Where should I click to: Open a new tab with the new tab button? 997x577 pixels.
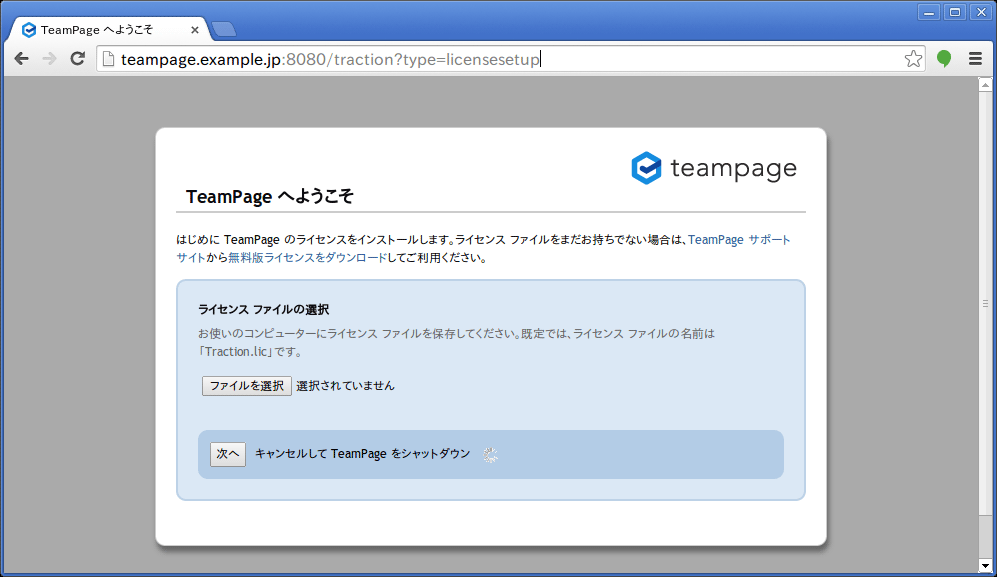coord(224,29)
